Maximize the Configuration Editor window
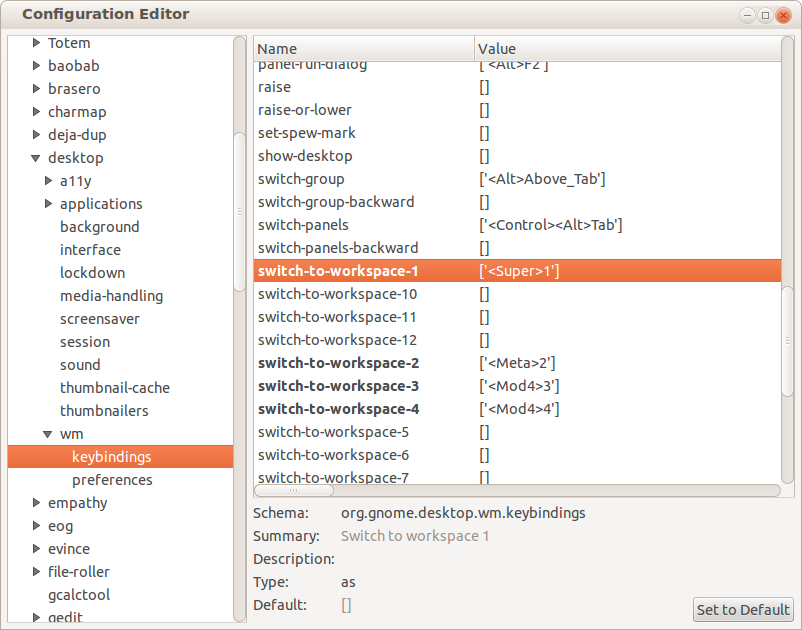The width and height of the screenshot is (802, 630). [765, 15]
